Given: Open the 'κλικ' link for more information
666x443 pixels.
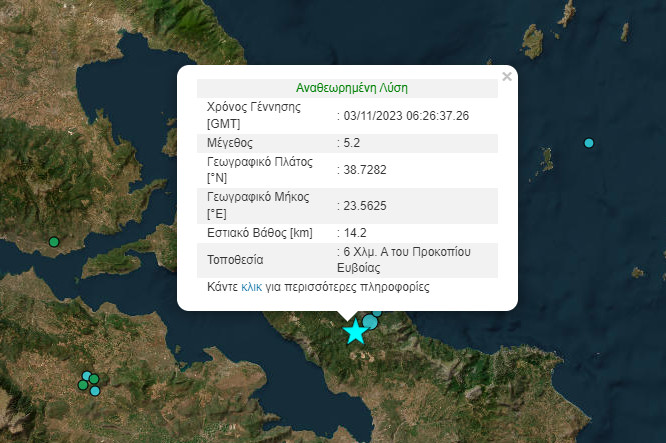Looking at the screenshot, I should click(251, 286).
